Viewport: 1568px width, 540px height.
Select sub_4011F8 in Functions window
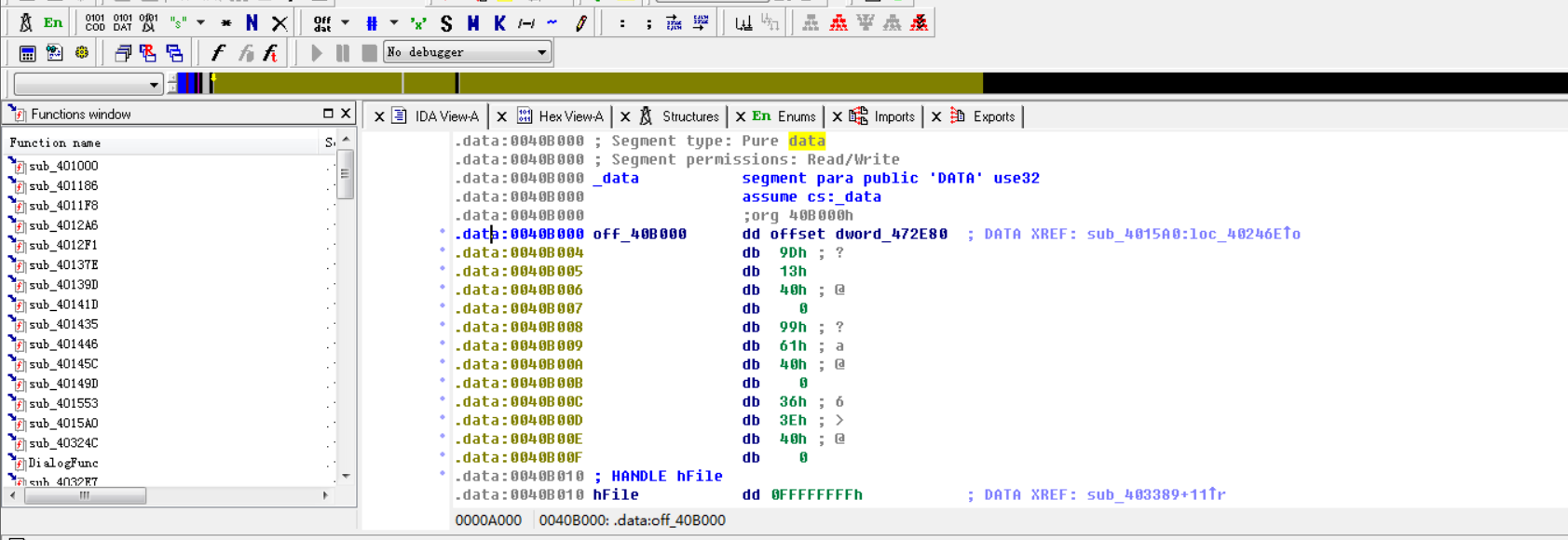[x=63, y=206]
